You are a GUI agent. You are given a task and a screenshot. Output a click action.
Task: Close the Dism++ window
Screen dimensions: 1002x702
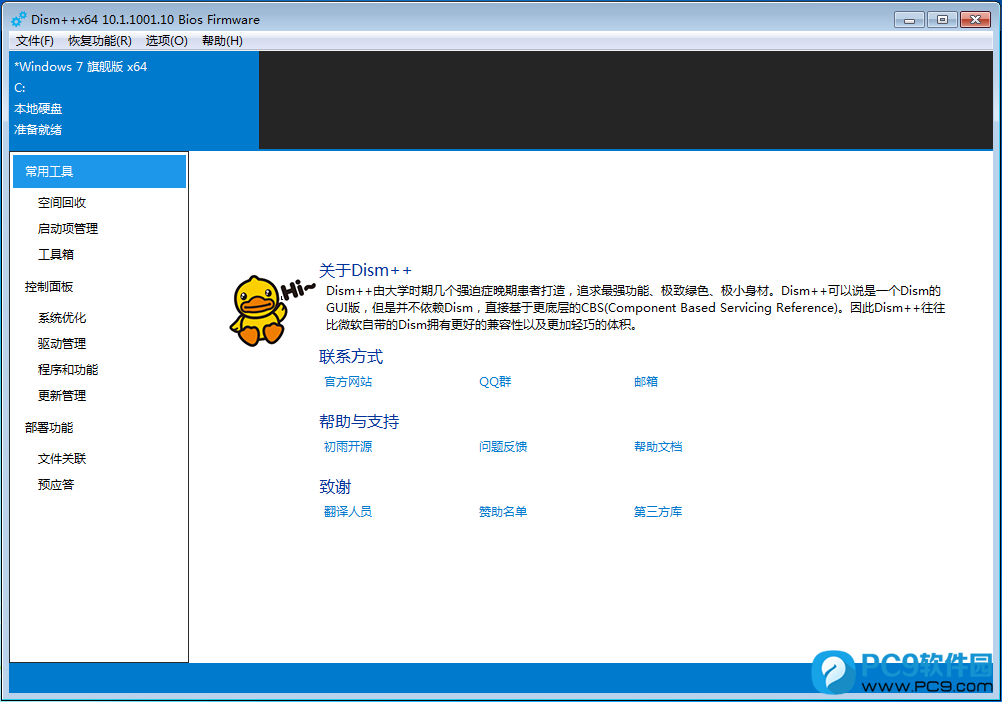pyautogui.click(x=975, y=20)
